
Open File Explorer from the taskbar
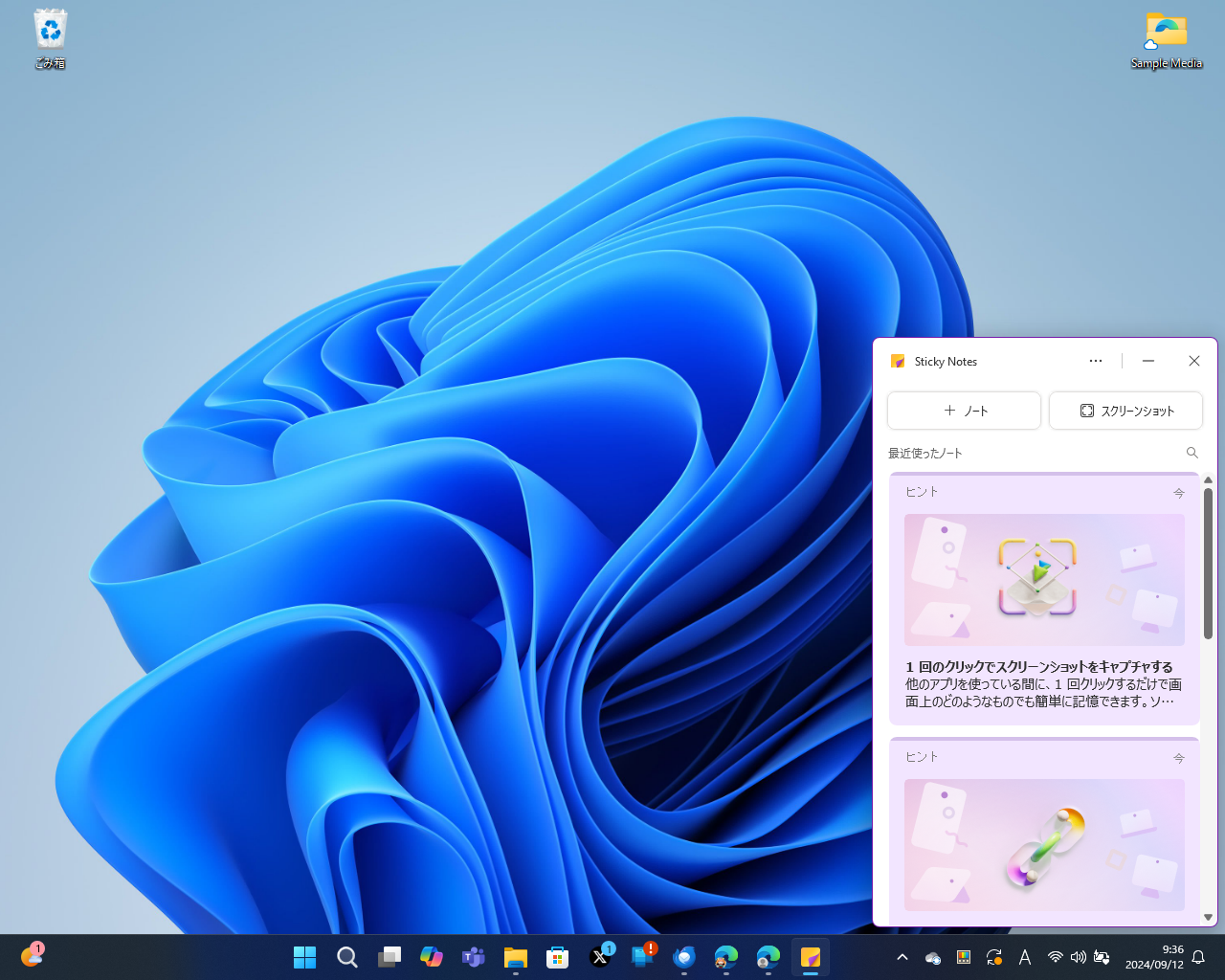515,956
